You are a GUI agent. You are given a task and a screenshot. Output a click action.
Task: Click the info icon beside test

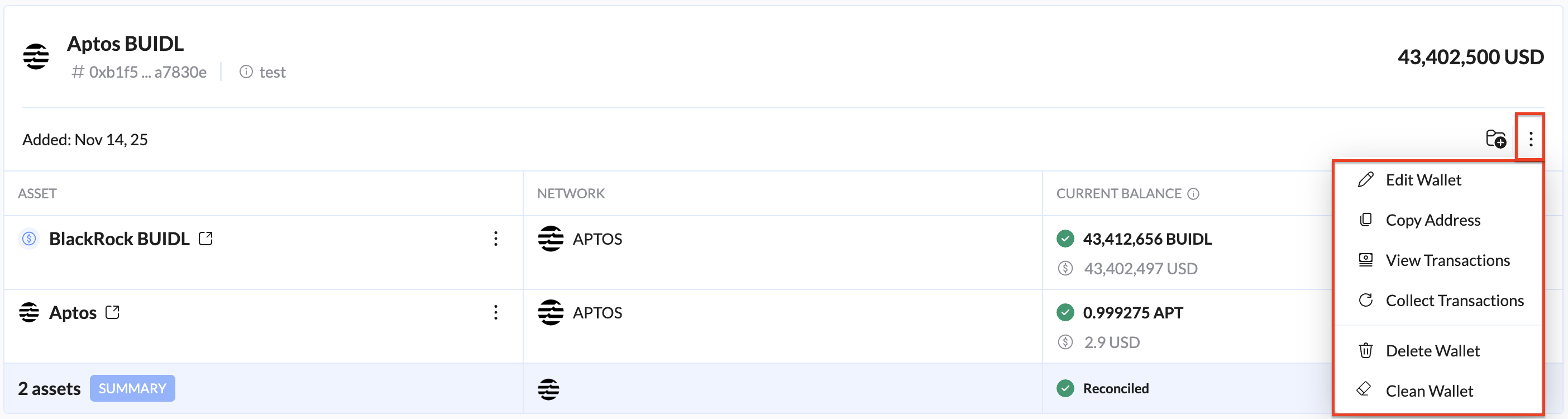pyautogui.click(x=246, y=72)
